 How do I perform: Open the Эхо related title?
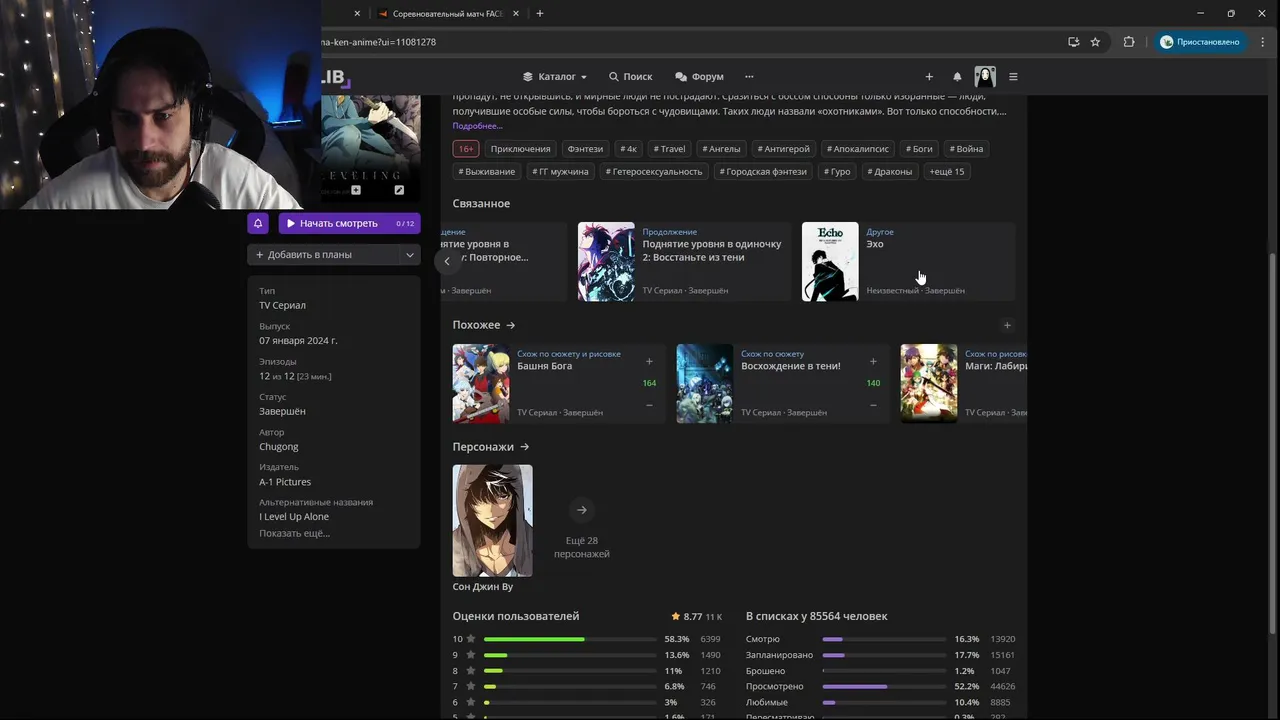click(908, 261)
